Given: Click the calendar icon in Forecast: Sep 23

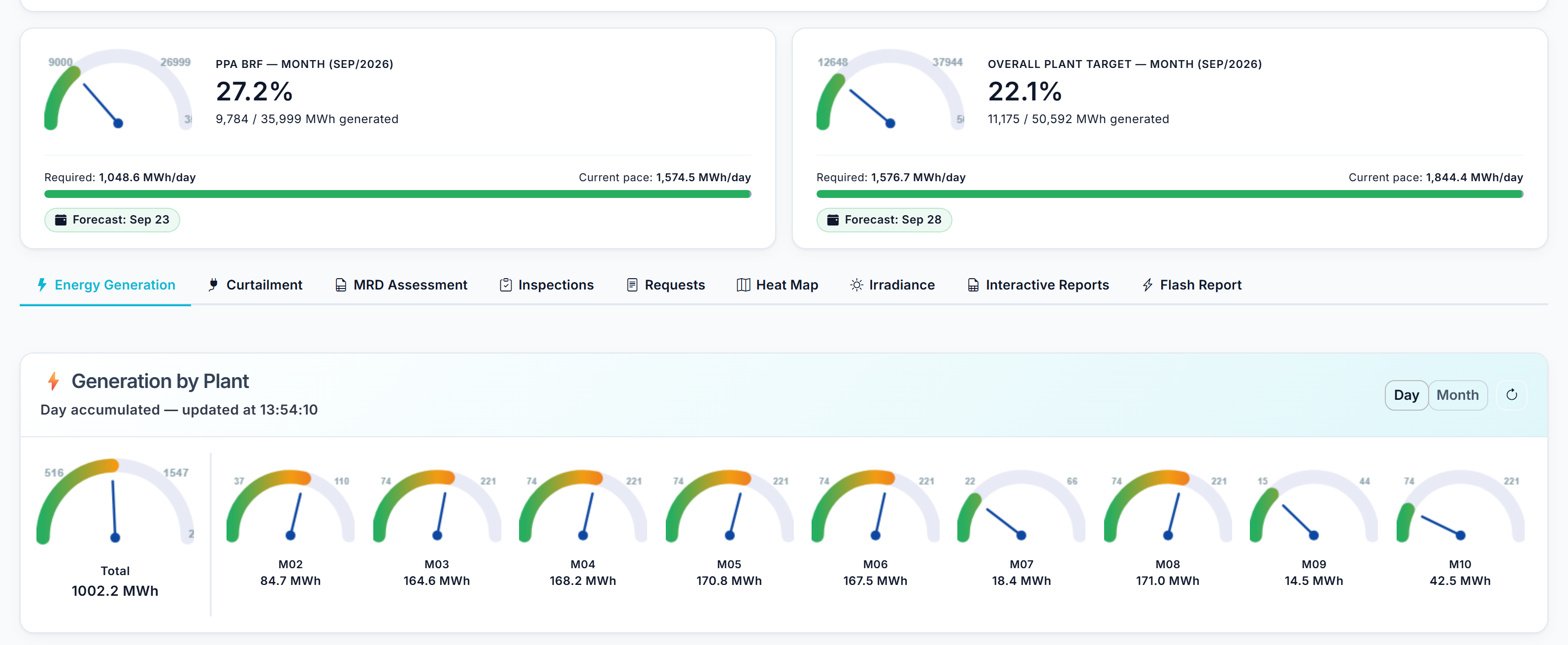Looking at the screenshot, I should (60, 220).
